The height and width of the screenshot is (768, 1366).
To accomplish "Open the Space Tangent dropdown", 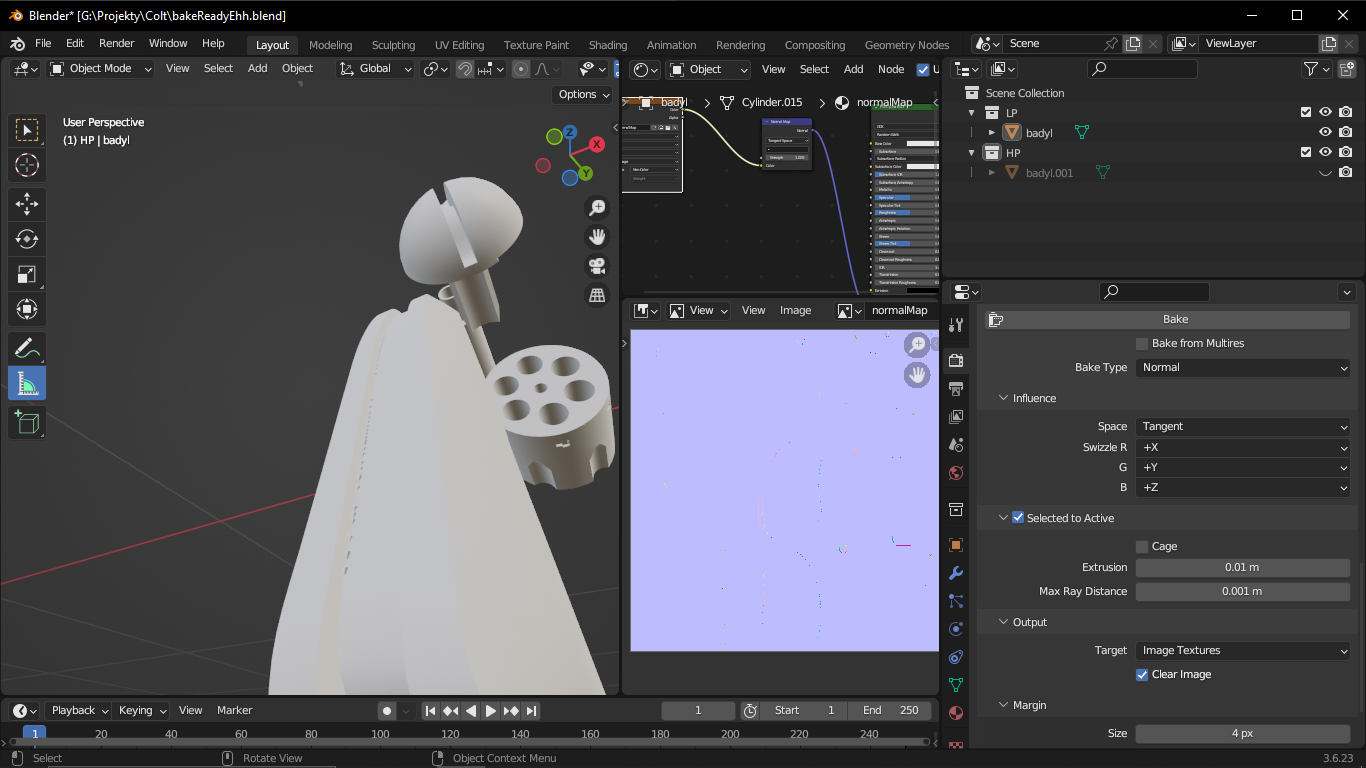I will click(1243, 426).
